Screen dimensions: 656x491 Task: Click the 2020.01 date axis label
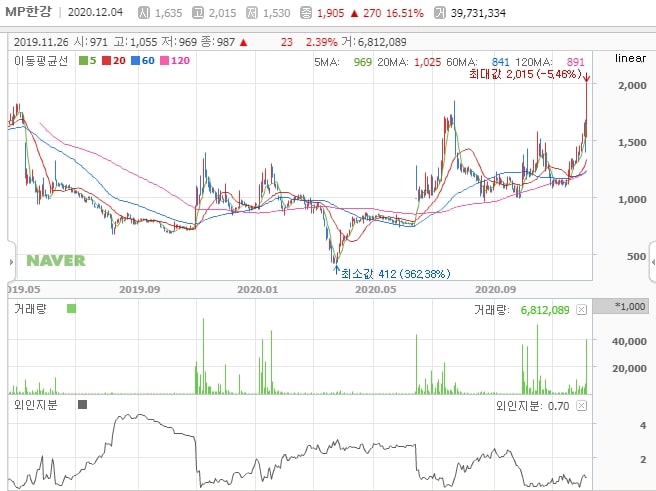pyautogui.click(x=257, y=289)
